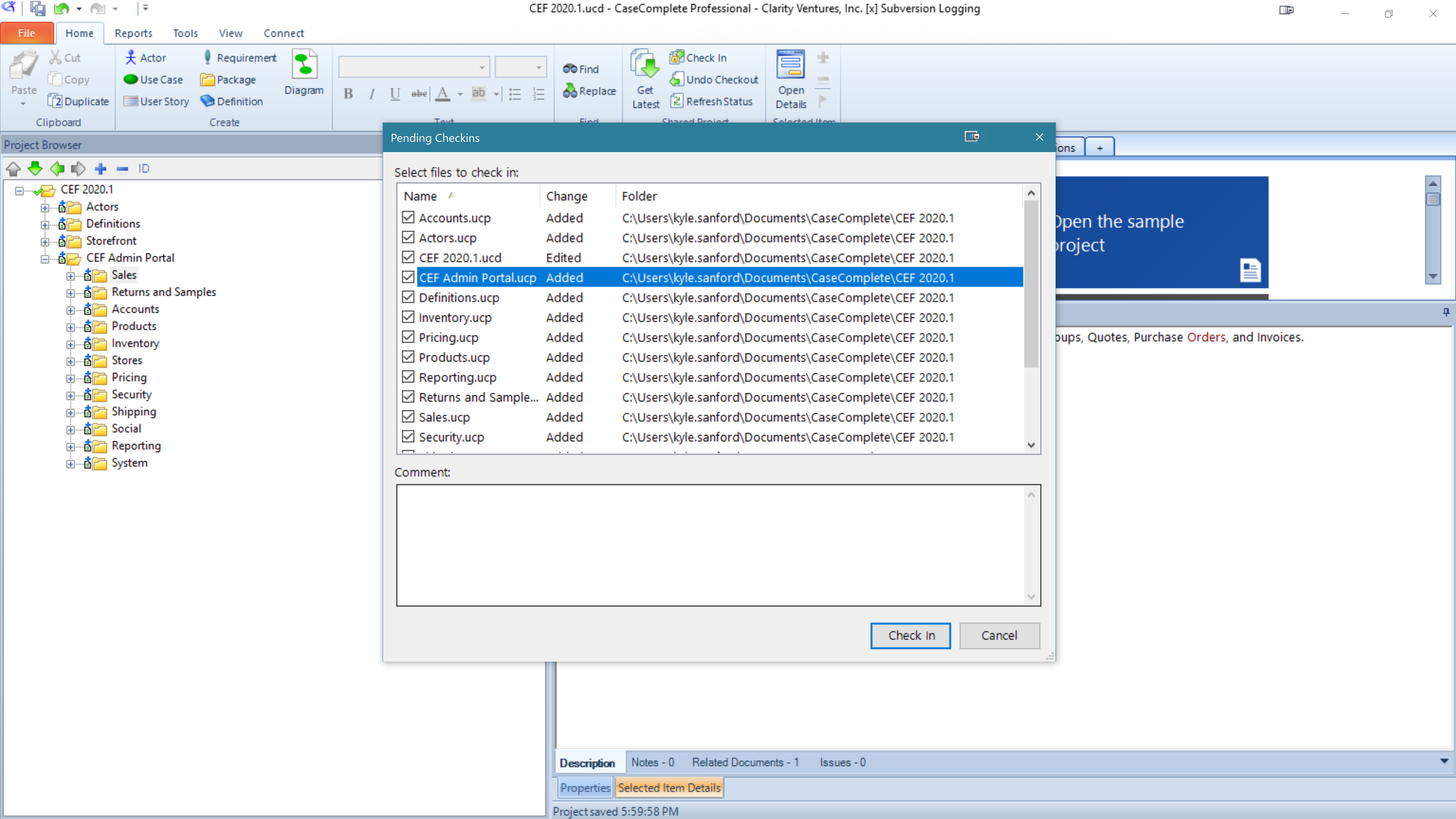Click the Duplicate clipboard icon
Screen dimensions: 1456x819
(55, 101)
